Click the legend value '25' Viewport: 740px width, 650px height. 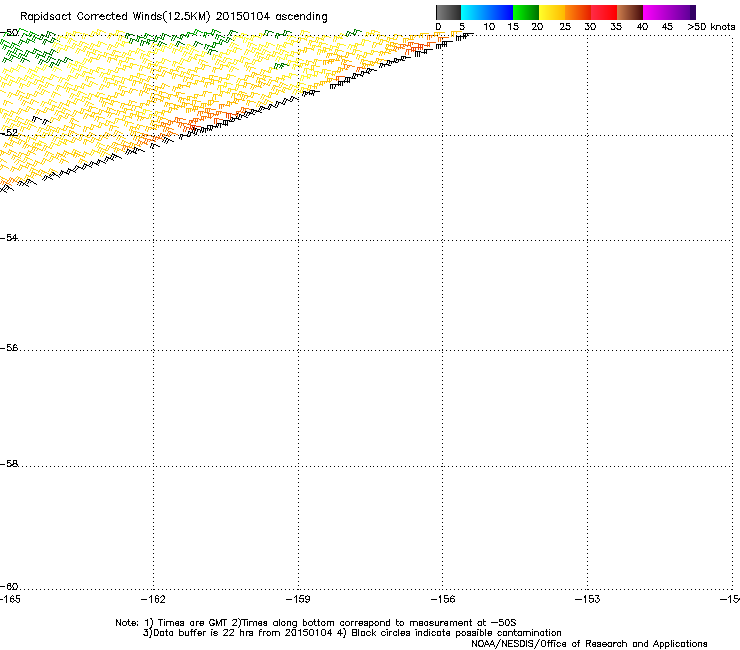click(x=565, y=27)
